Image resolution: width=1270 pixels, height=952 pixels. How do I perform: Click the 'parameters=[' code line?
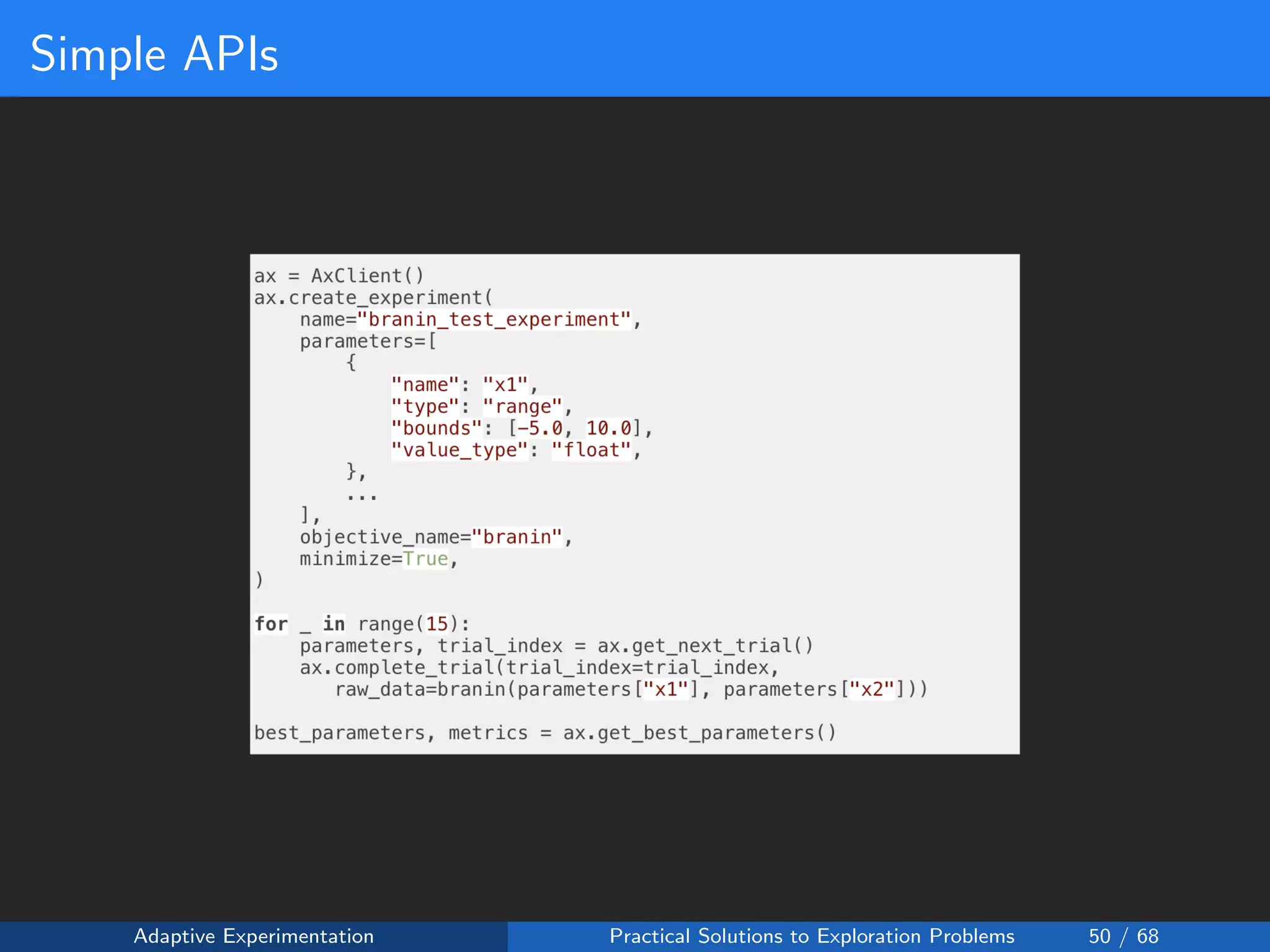(368, 342)
